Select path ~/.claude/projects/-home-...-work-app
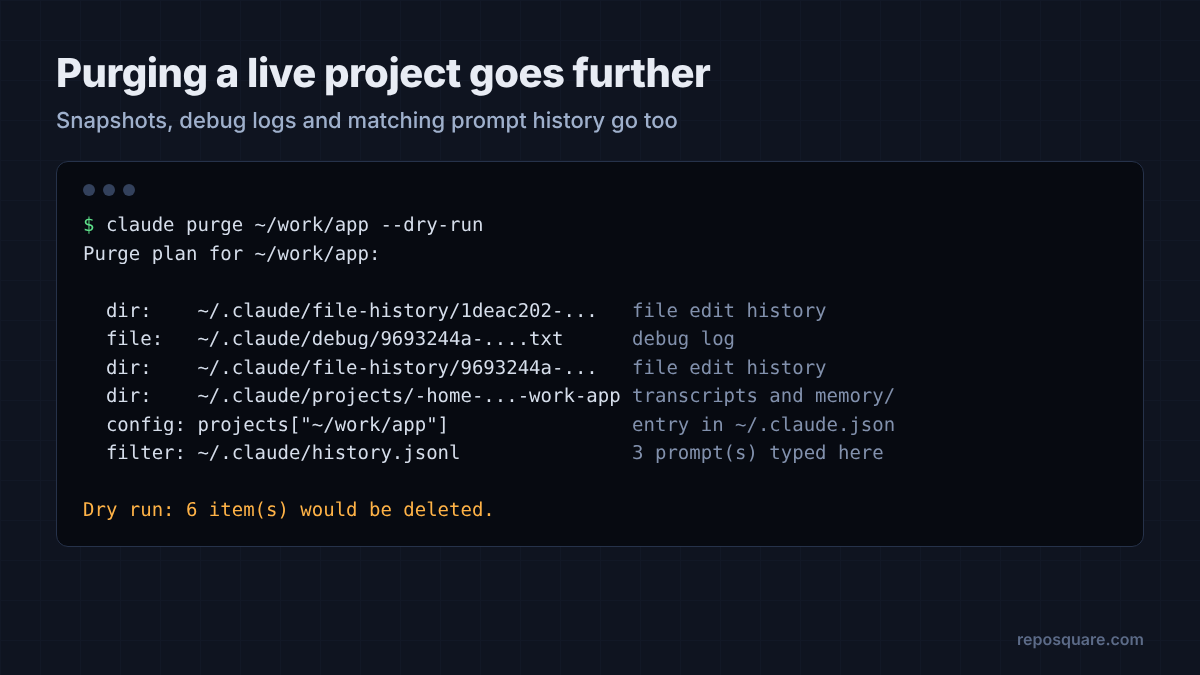 click(x=409, y=396)
